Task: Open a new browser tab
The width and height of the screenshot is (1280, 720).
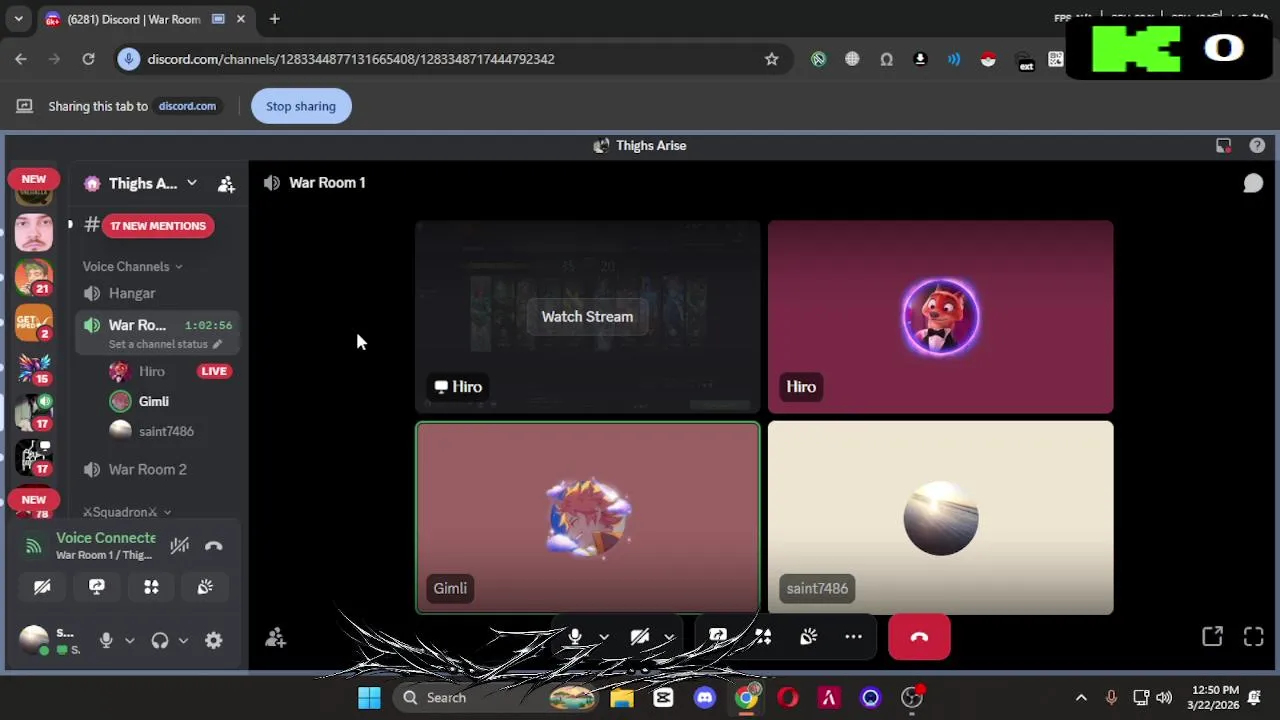Action: [x=274, y=19]
